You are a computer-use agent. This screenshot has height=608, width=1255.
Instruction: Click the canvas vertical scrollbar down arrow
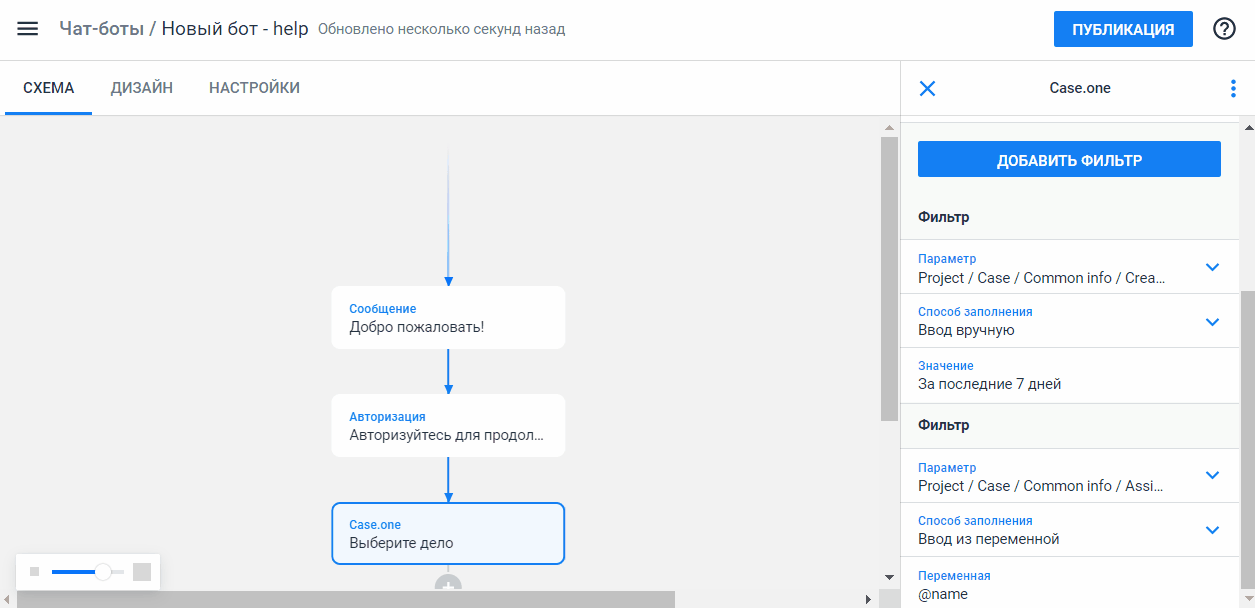(888, 577)
